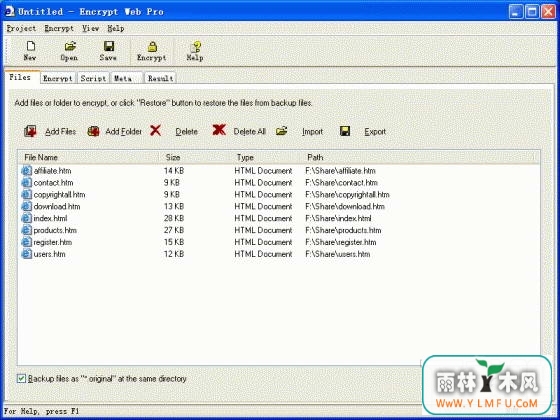Click the Export button label
Viewport: 560px width, 420px height.
pyautogui.click(x=375, y=132)
